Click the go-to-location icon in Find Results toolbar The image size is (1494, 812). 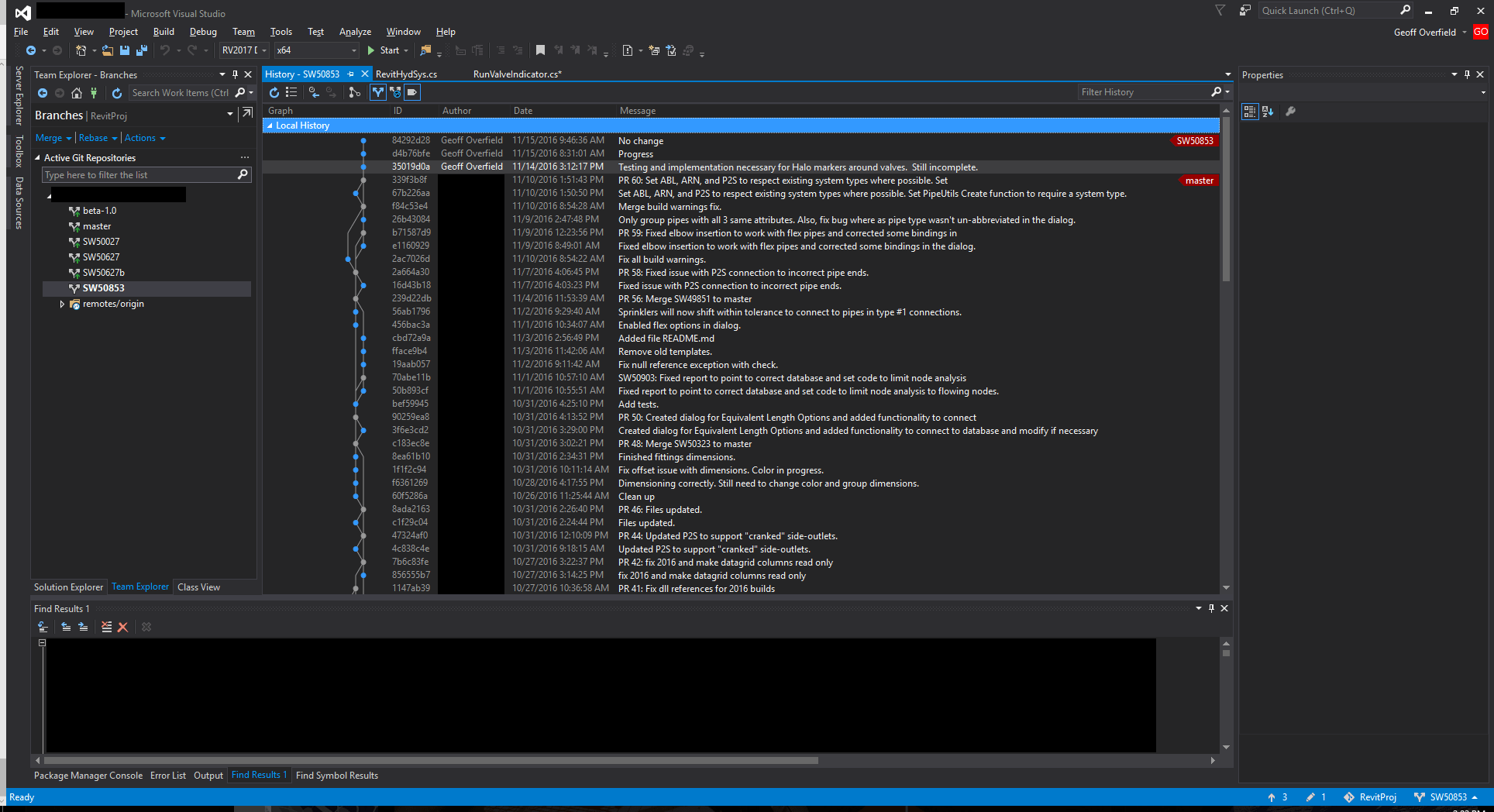(43, 627)
